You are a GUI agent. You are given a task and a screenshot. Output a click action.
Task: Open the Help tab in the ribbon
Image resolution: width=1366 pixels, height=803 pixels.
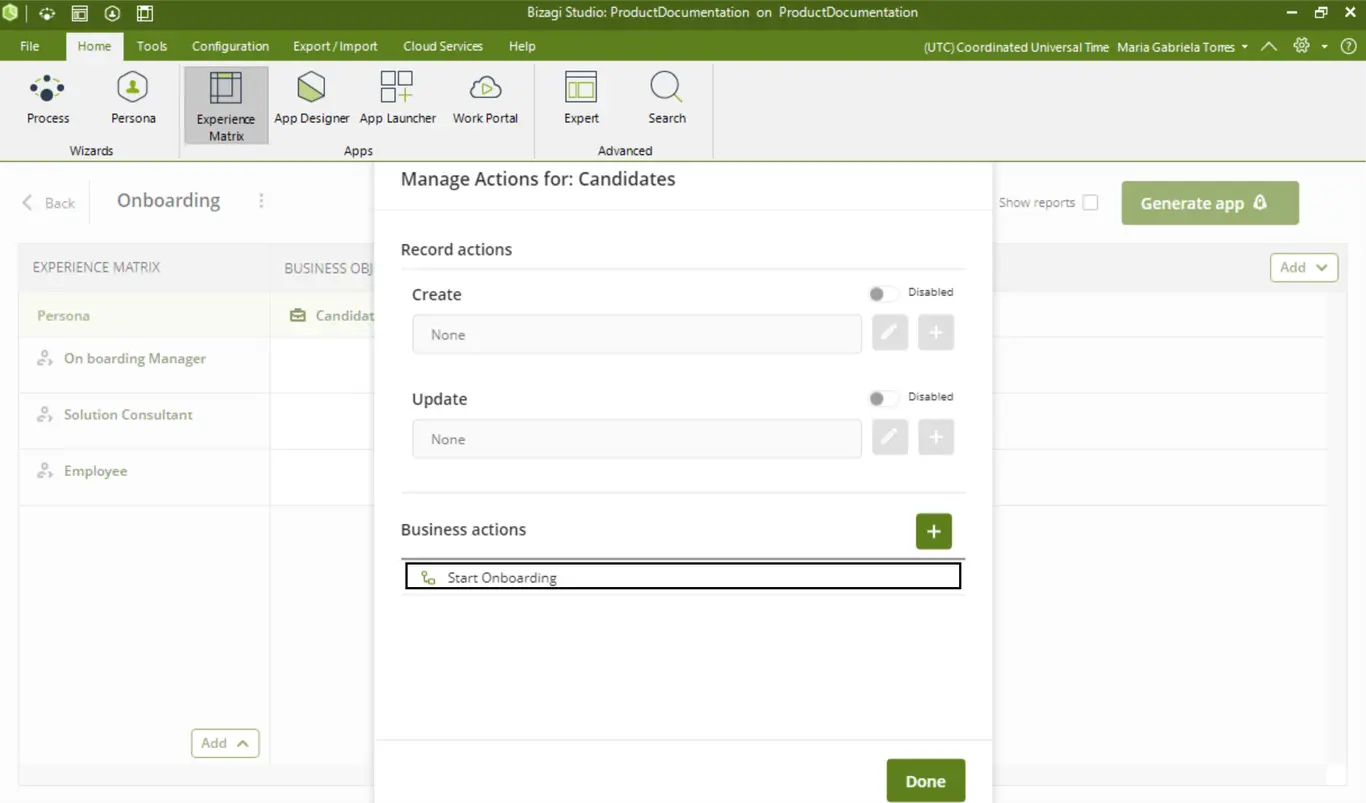[522, 46]
